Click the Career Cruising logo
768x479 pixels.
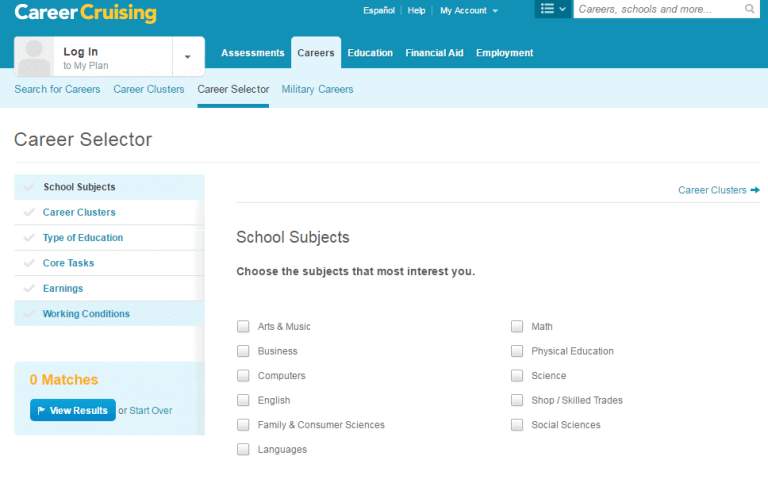click(85, 13)
